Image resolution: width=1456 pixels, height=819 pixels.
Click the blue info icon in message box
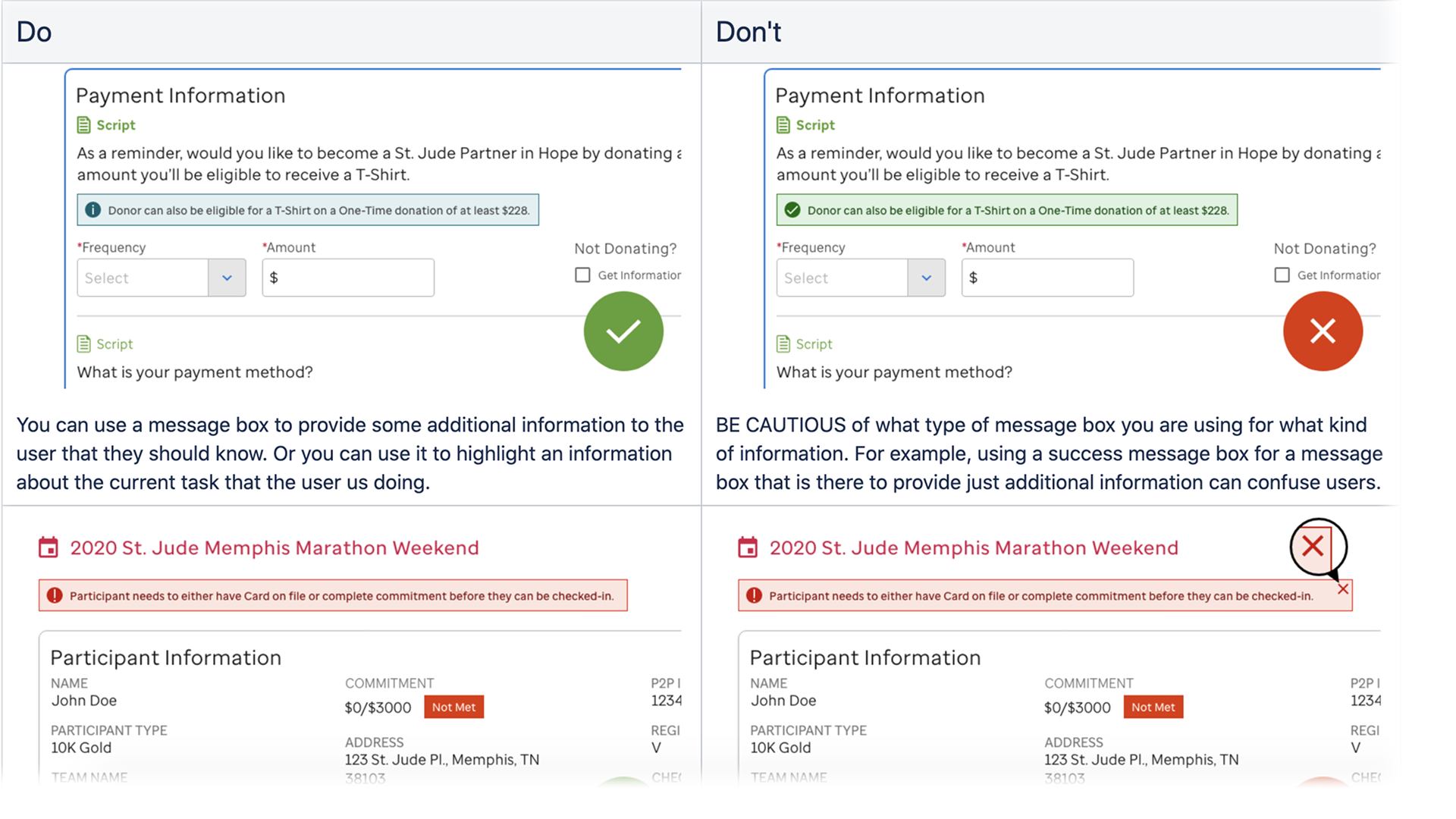click(93, 210)
